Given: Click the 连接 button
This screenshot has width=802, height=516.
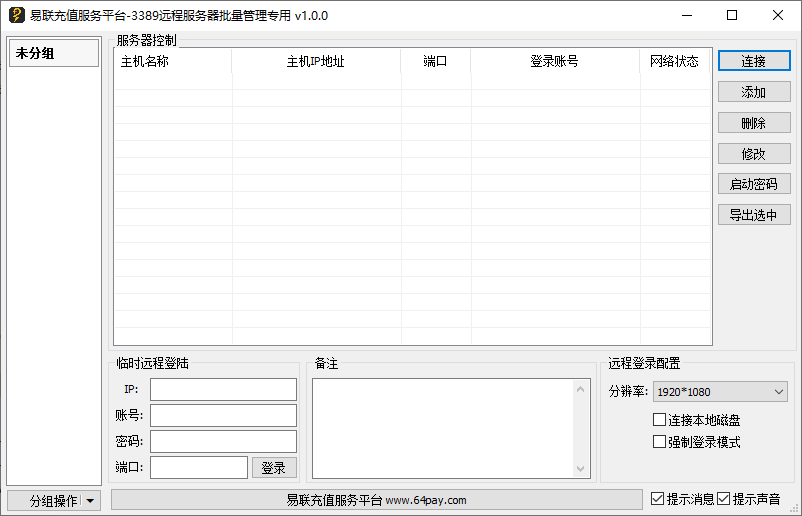Looking at the screenshot, I should 754,61.
